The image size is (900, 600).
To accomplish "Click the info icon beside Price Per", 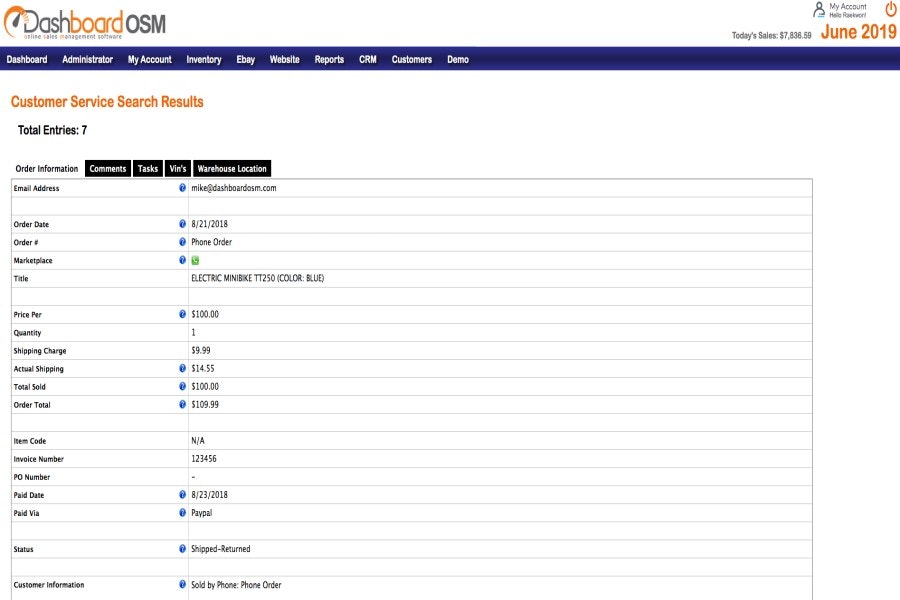I will click(x=181, y=314).
